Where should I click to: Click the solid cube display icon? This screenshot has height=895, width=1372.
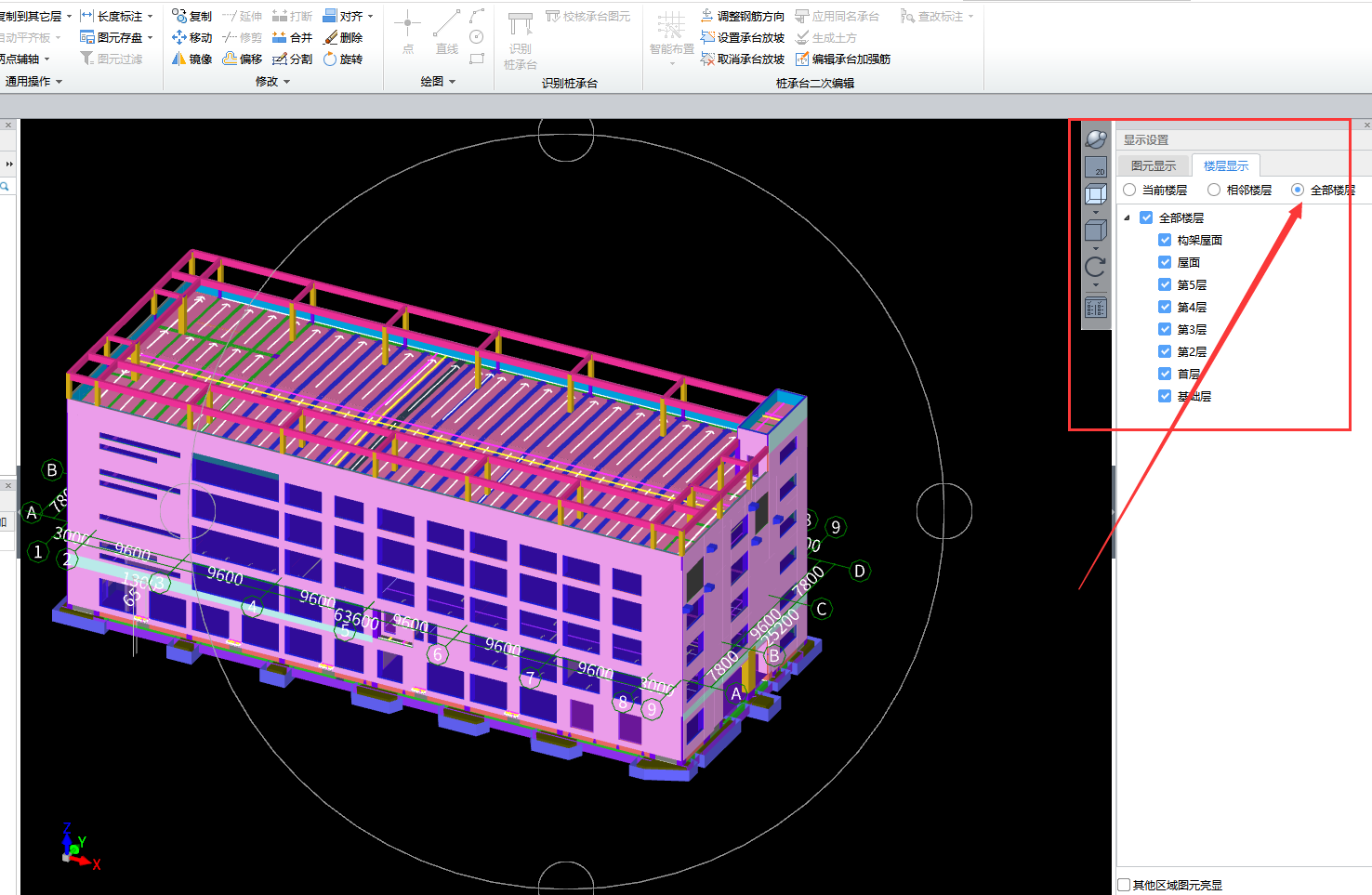(1096, 230)
